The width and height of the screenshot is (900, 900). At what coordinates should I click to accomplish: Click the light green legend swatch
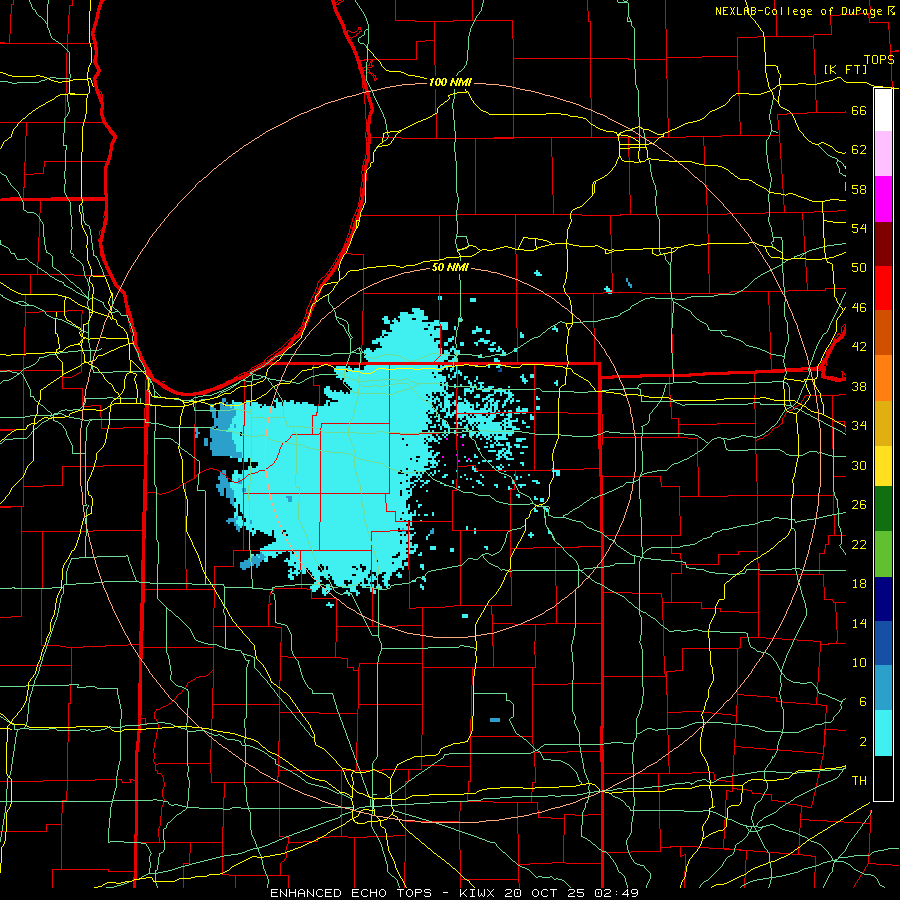click(x=883, y=554)
